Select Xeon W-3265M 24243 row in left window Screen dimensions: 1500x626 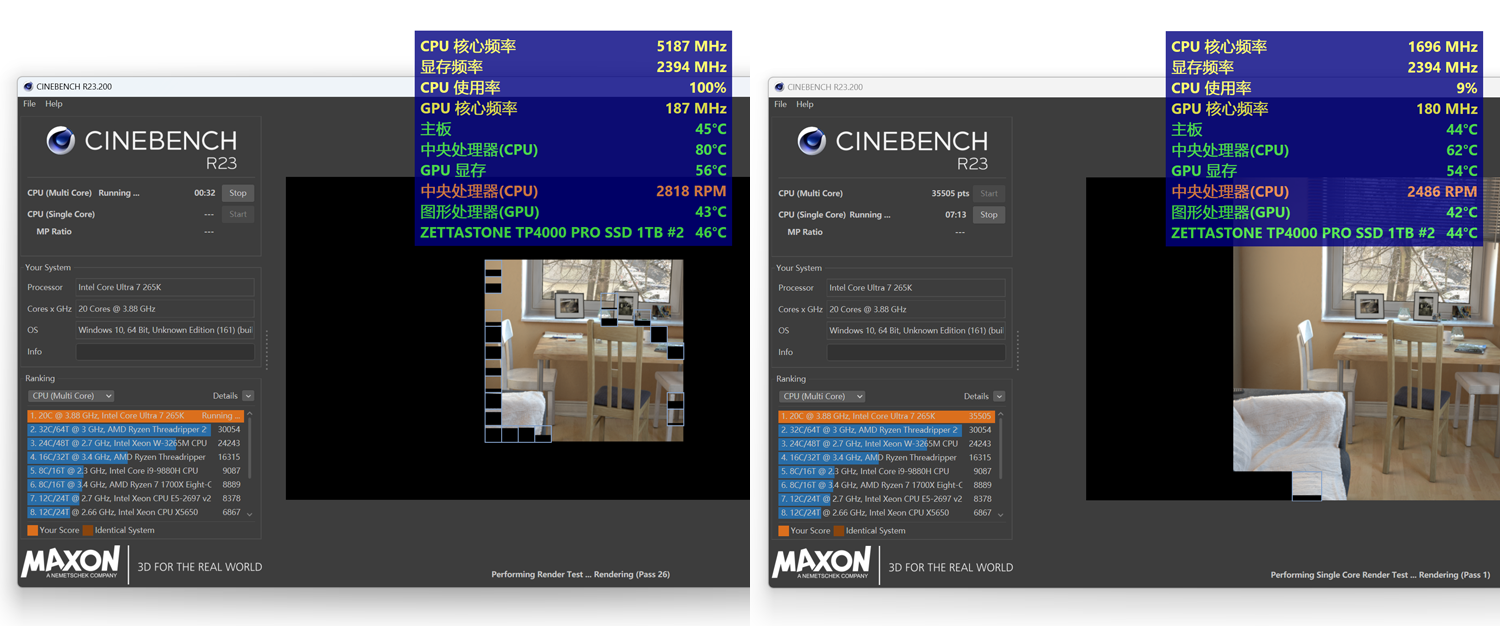(135, 443)
